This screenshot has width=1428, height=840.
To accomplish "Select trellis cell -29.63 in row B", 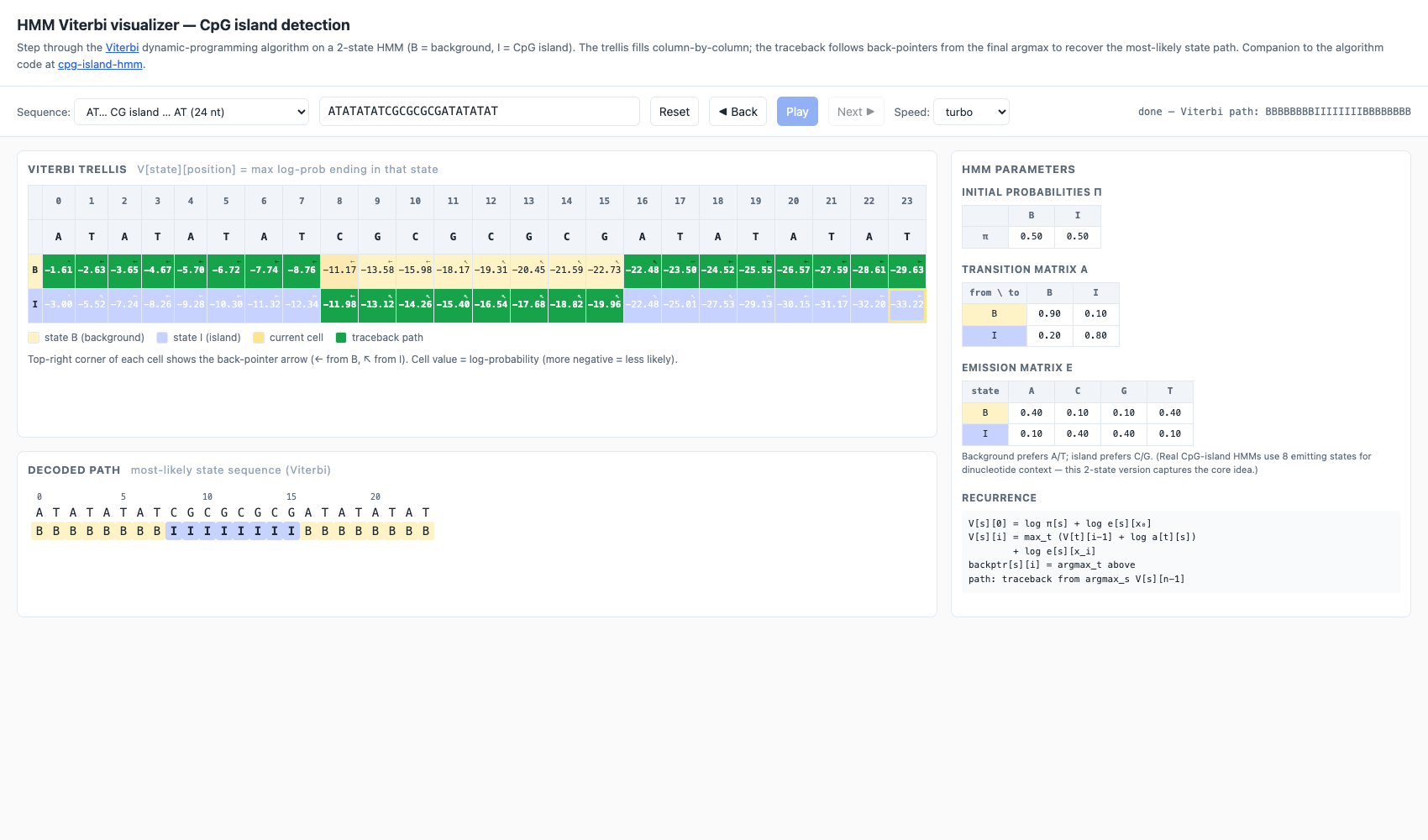I will 907,270.
